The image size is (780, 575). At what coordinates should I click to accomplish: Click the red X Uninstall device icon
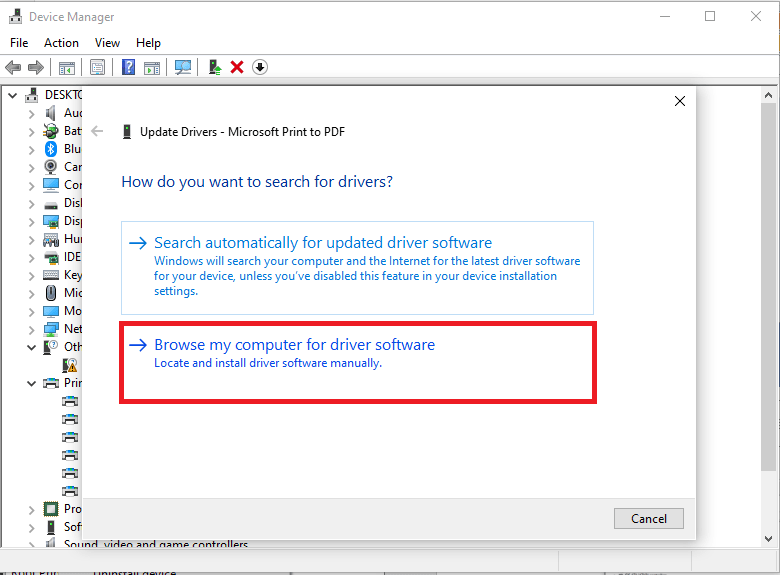(x=237, y=67)
